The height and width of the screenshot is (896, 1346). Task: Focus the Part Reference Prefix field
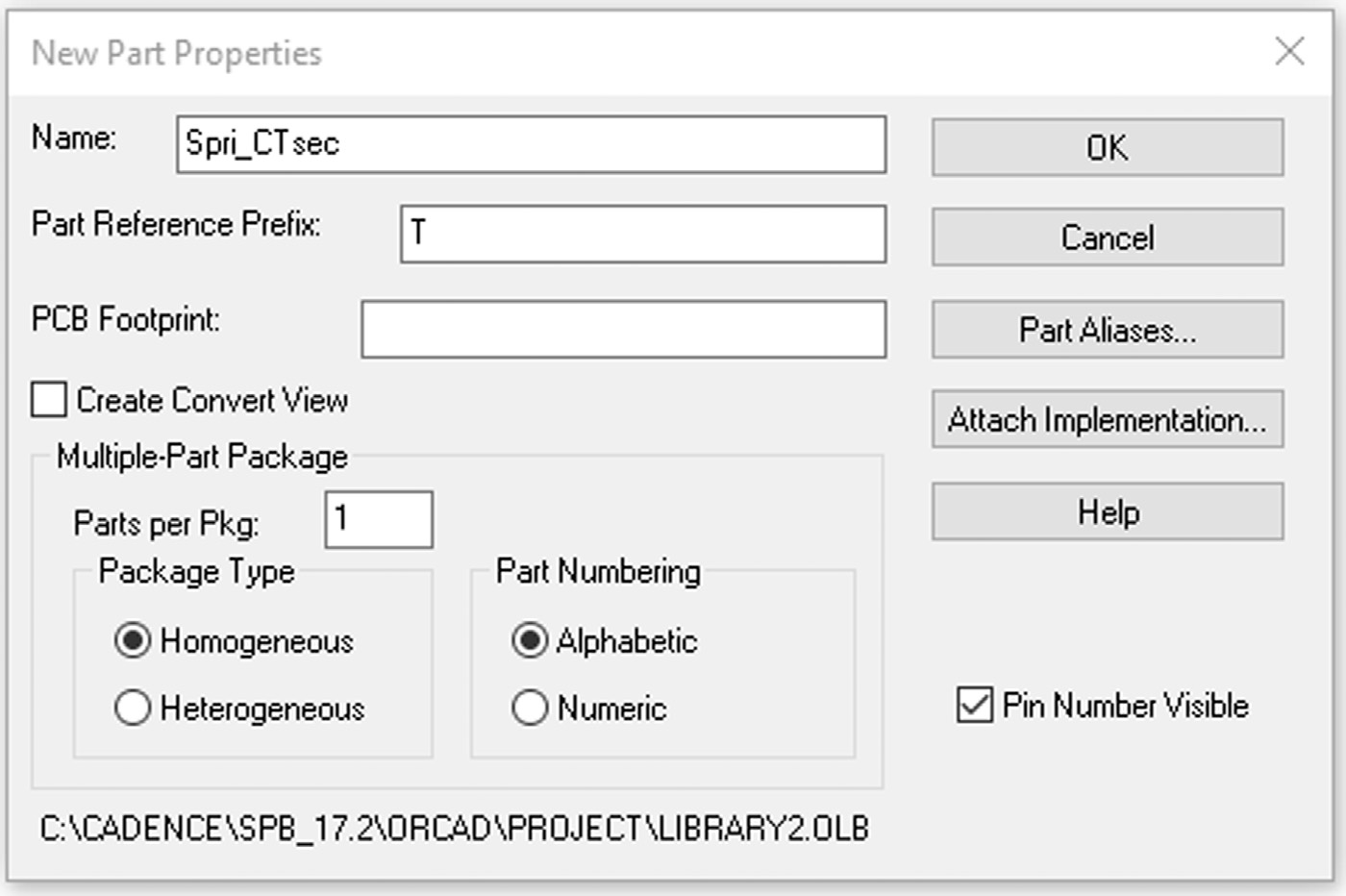[642, 234]
